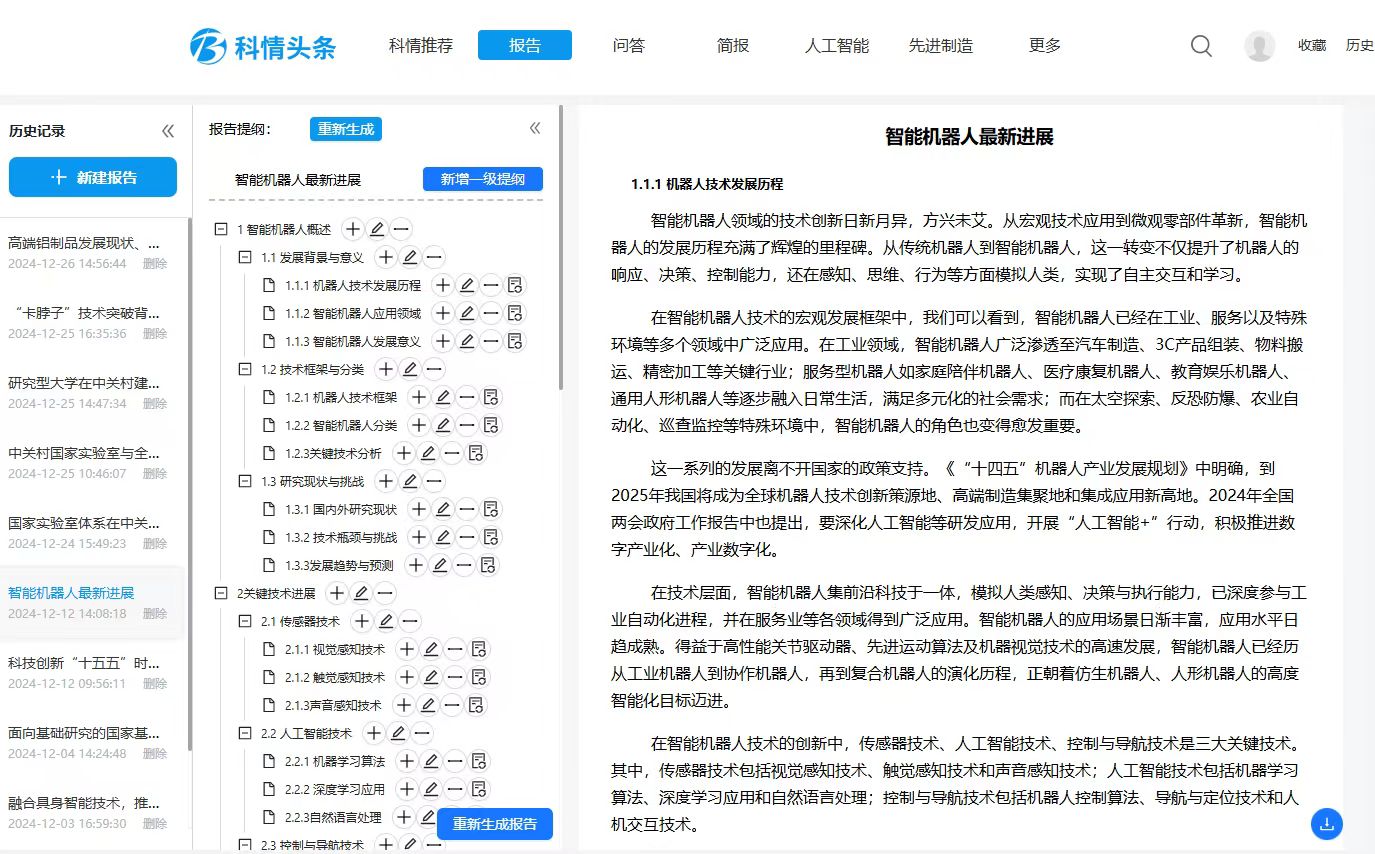Collapse the 2关键技术进展 outline section
Viewport: 1375px width, 854px height.
(221, 593)
